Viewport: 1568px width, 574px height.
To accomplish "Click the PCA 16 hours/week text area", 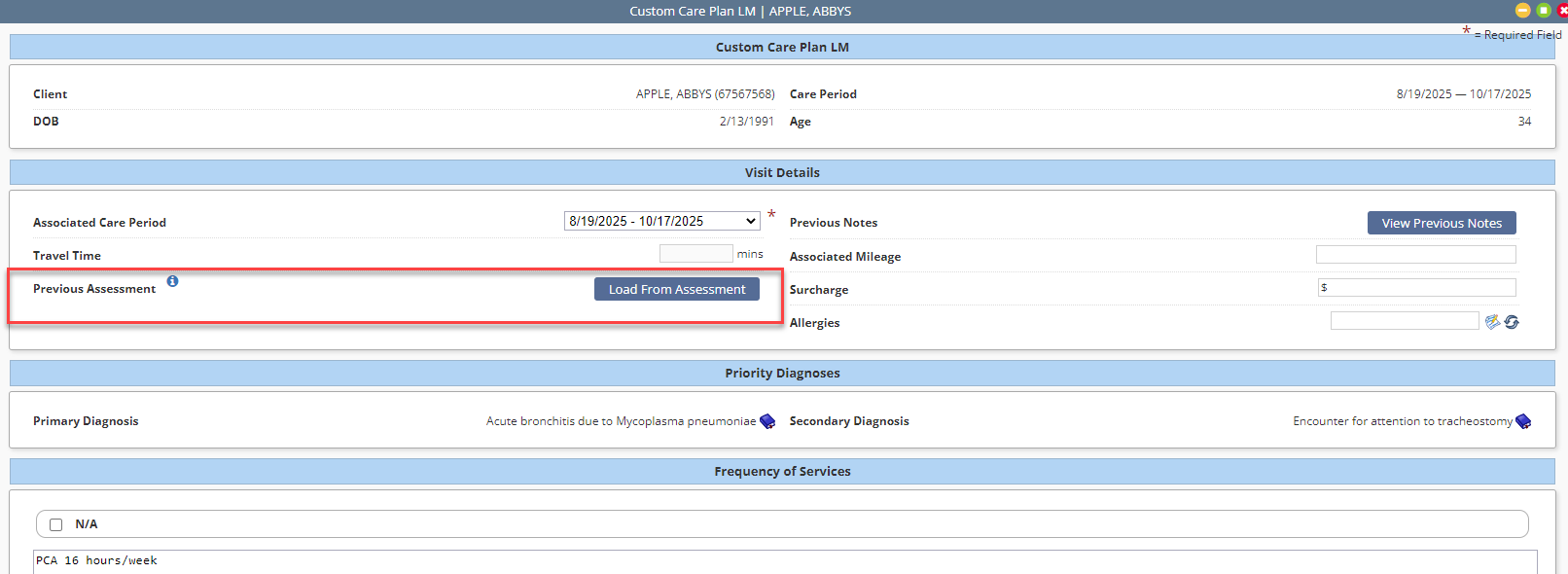I will 784,561.
